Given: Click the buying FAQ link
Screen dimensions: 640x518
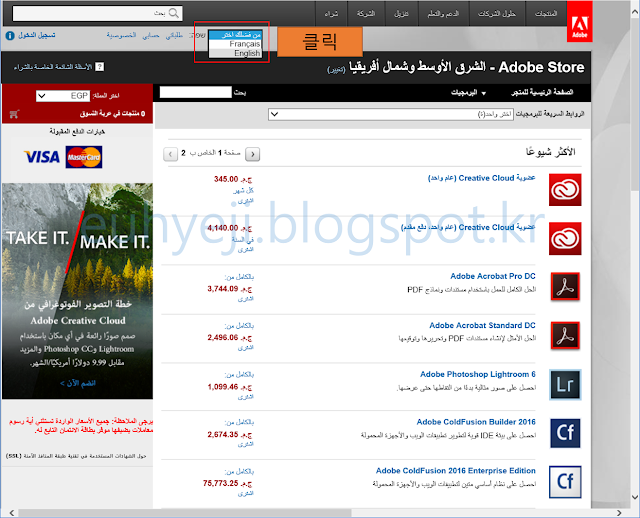Looking at the screenshot, I should [53, 67].
